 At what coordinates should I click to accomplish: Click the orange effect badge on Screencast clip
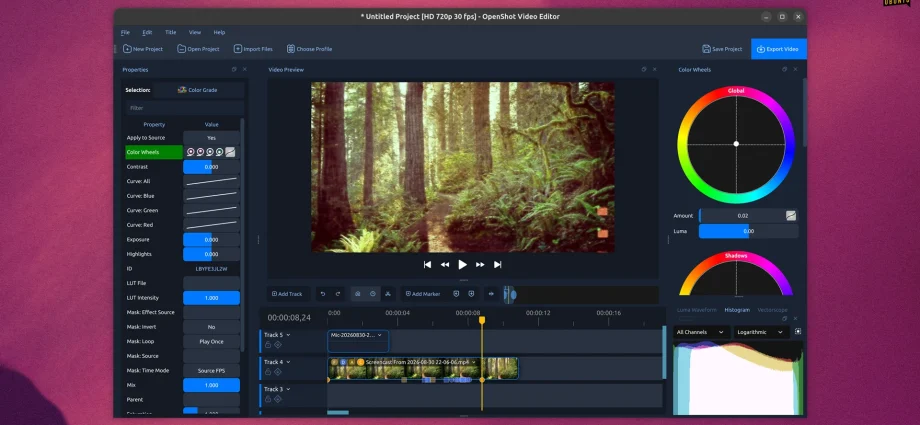pos(360,362)
